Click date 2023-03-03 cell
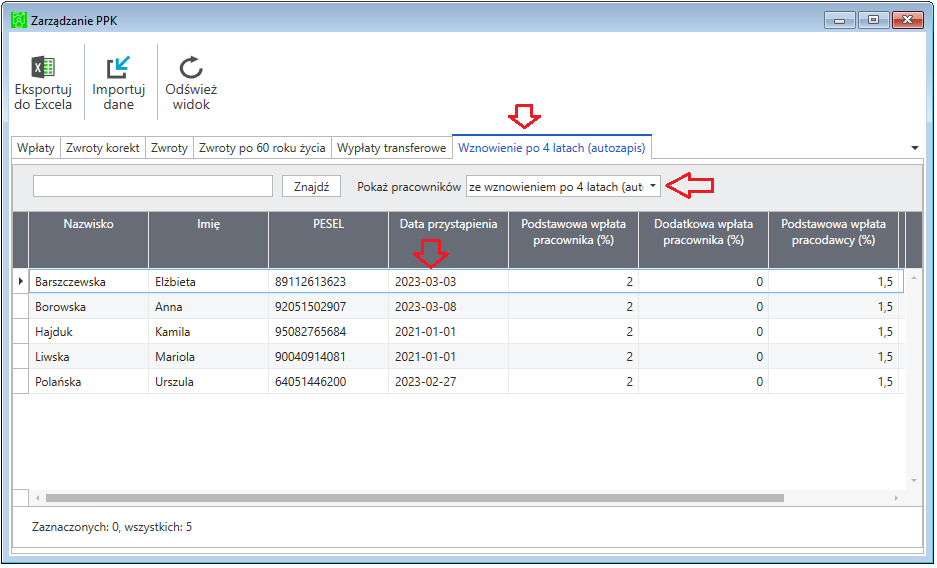Screen dimensions: 937x568 click(448, 281)
